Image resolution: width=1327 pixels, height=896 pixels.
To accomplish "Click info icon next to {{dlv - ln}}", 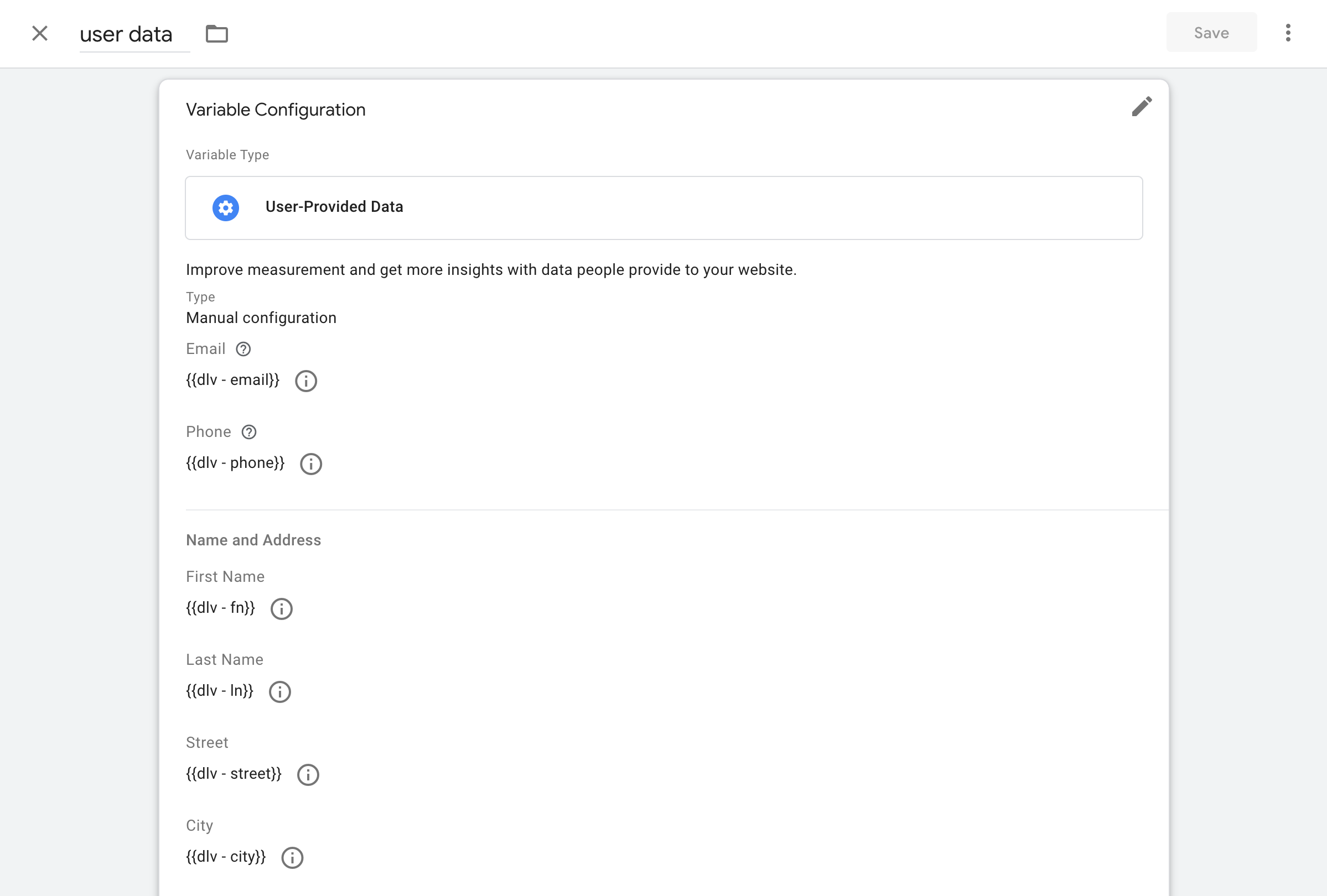I will [x=280, y=691].
